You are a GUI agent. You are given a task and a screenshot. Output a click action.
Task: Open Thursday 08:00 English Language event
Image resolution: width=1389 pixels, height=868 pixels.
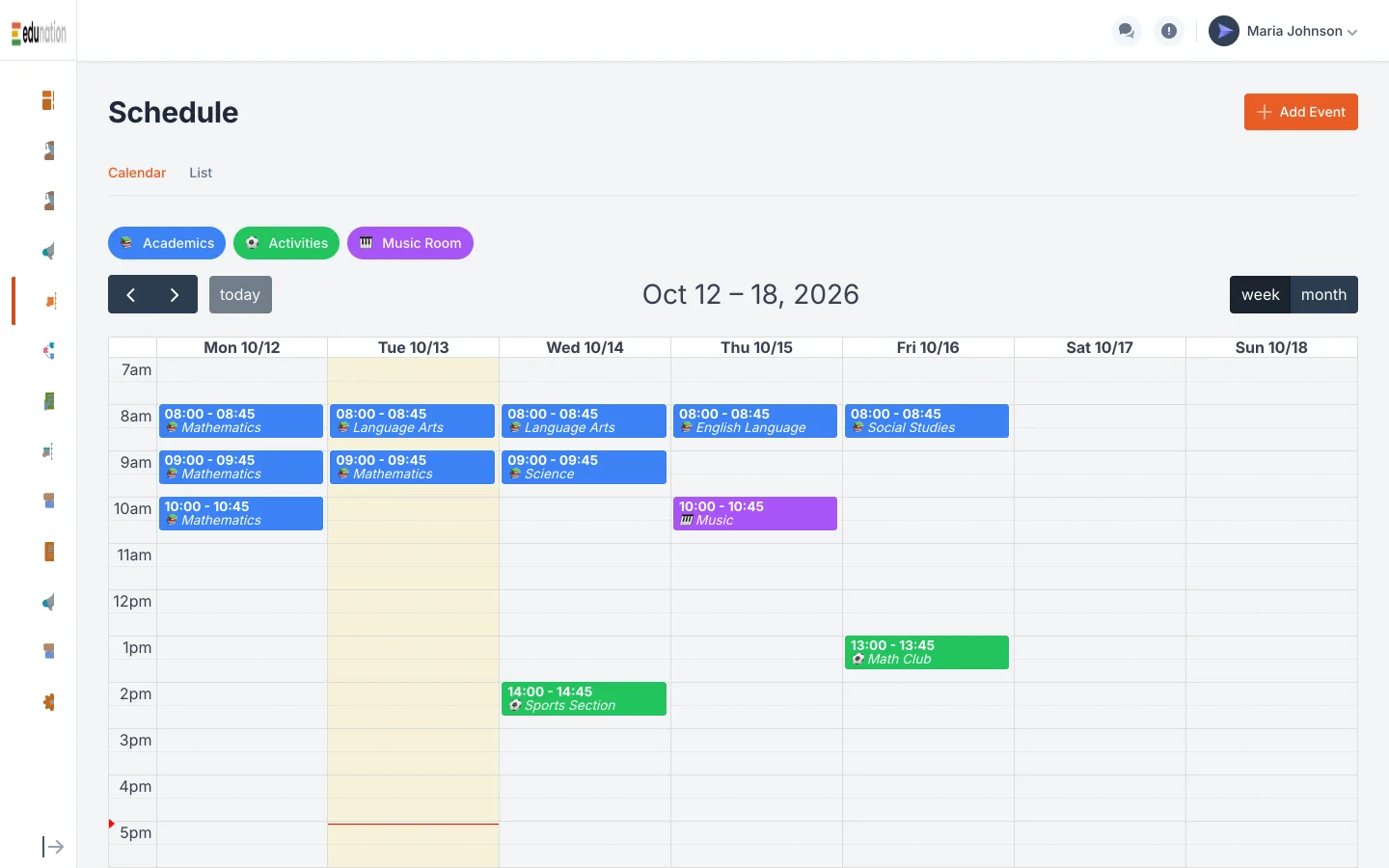click(755, 420)
